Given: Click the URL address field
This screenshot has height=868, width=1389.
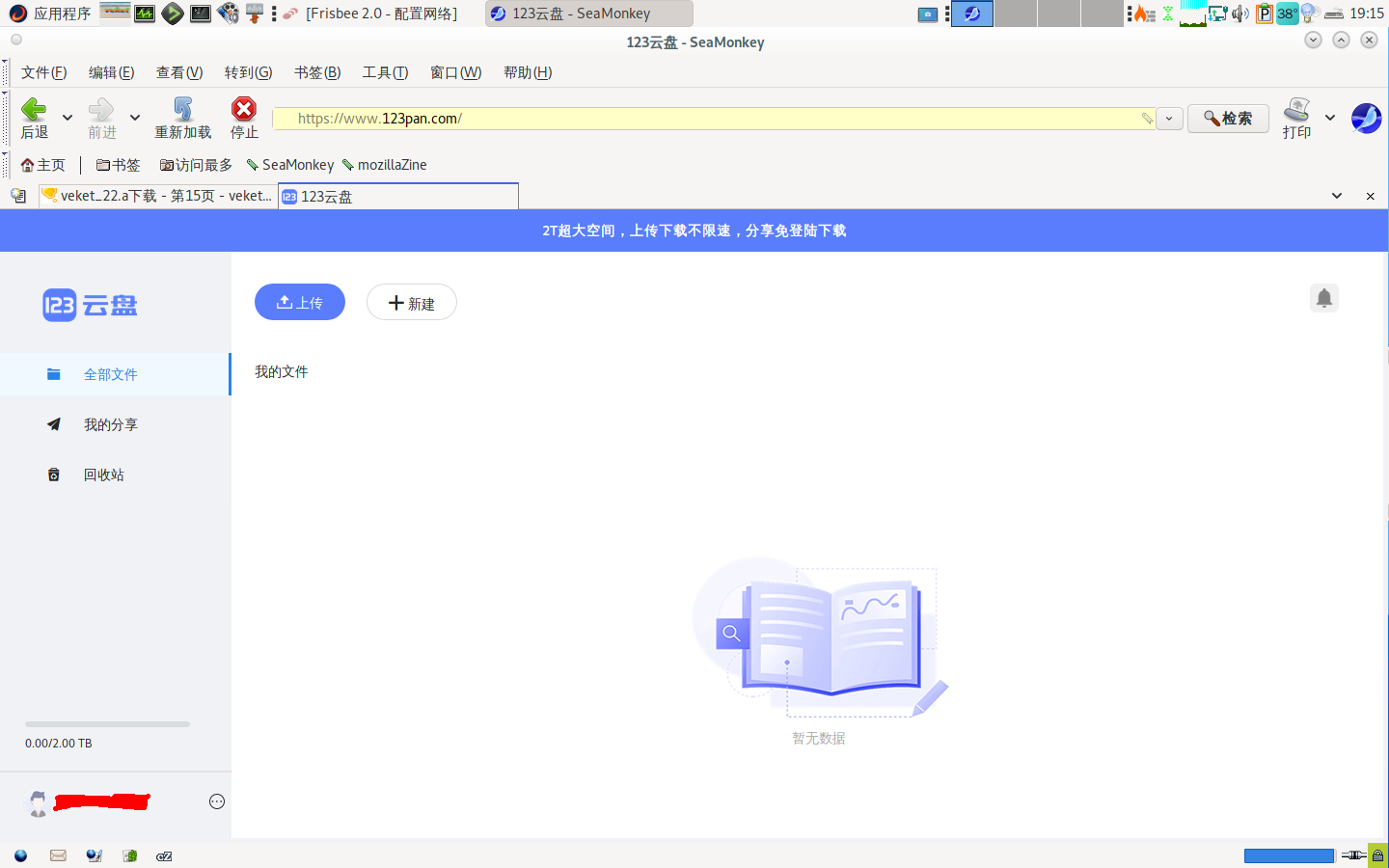Looking at the screenshot, I should (714, 119).
